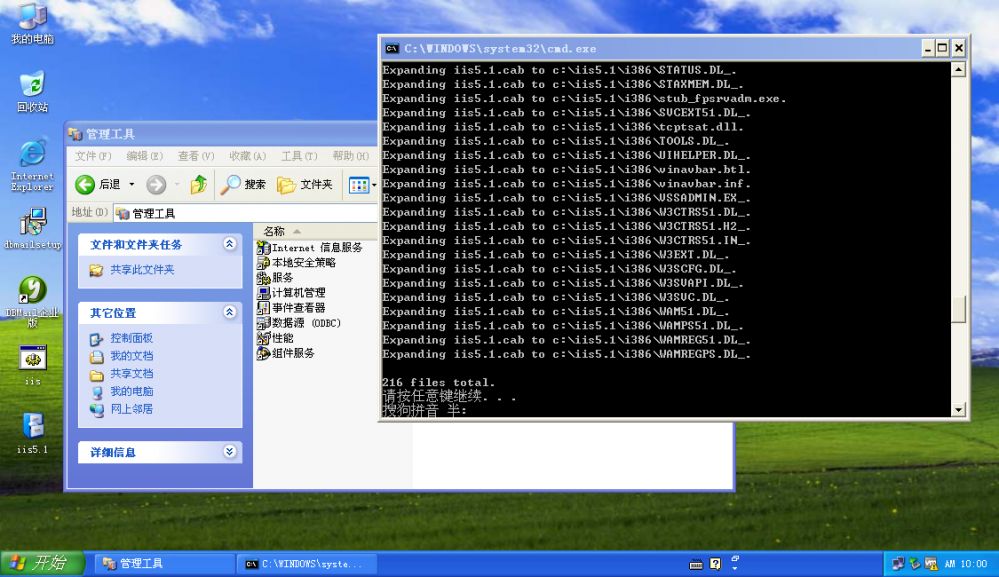Image resolution: width=999 pixels, height=577 pixels.
Task: Open the Back history dropdown arrow
Action: point(132,185)
